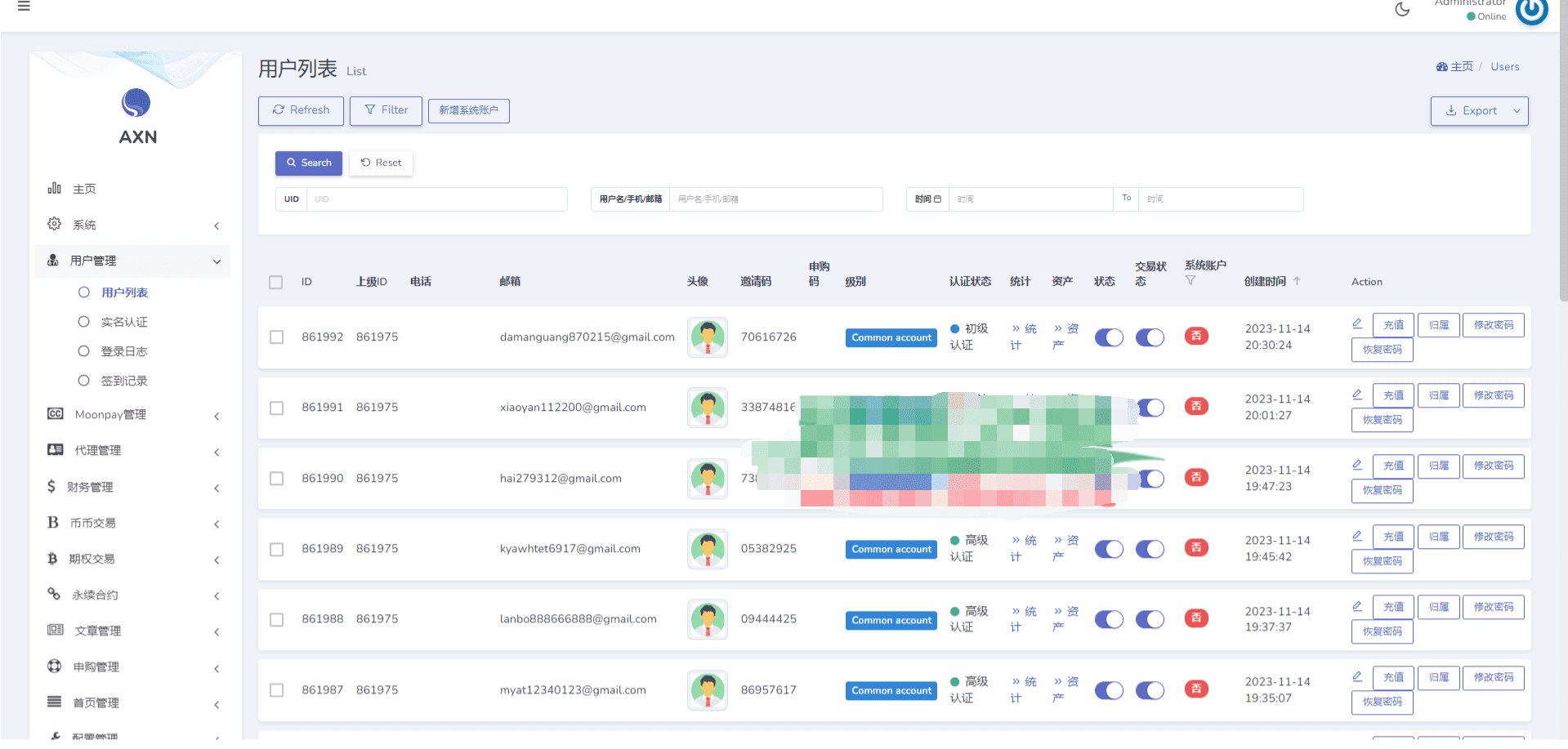Open the hamburger sidebar menu icon

pos(24,7)
